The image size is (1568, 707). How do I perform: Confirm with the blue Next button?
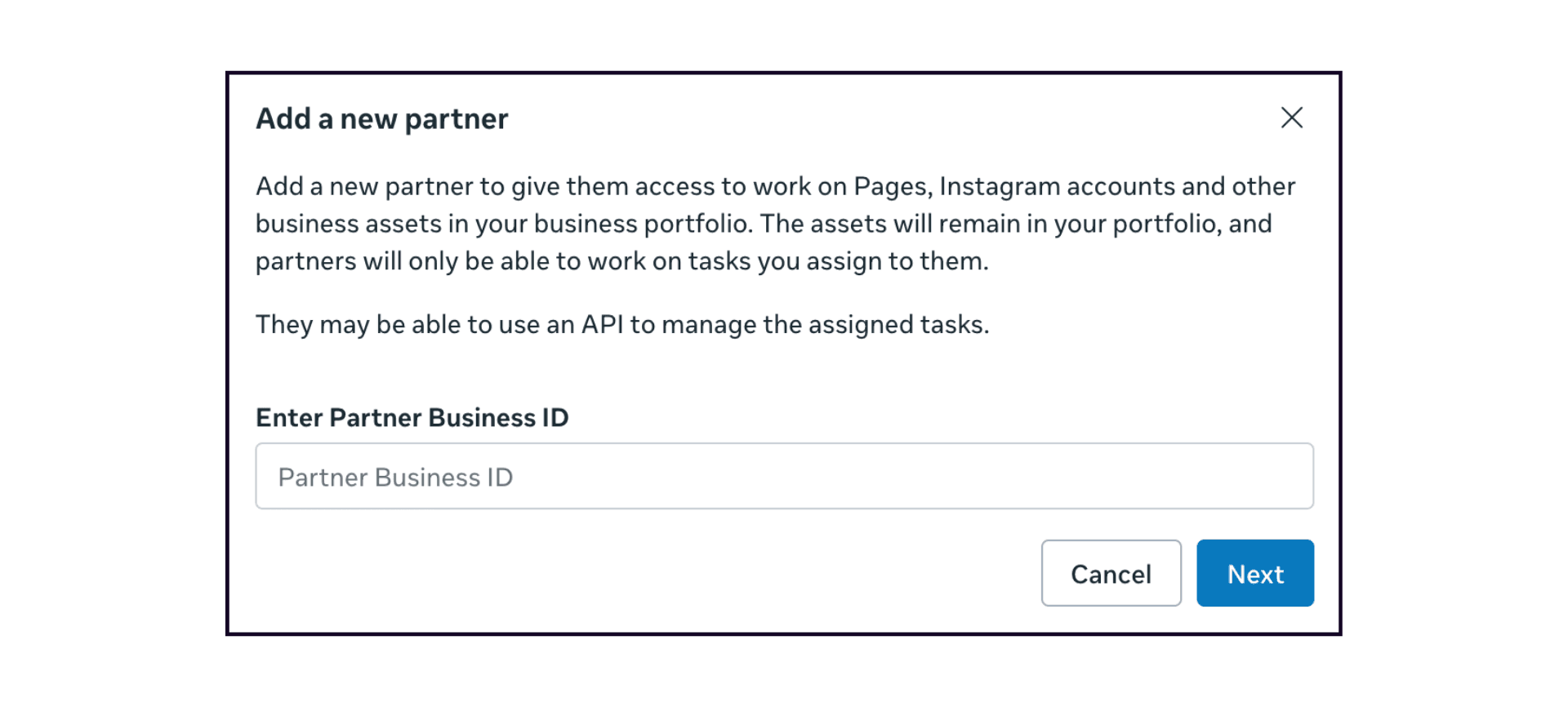point(1255,573)
